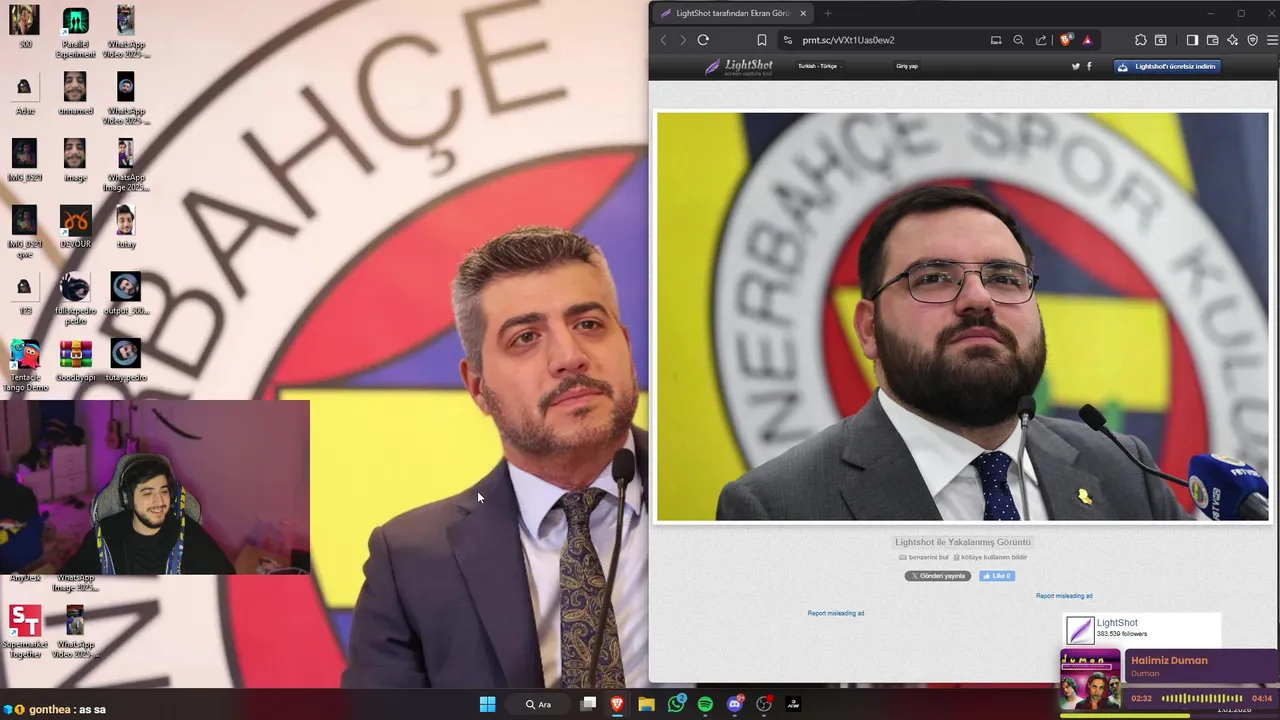Open Task View on taskbar
Viewport: 1280px width, 720px height.
coord(588,704)
